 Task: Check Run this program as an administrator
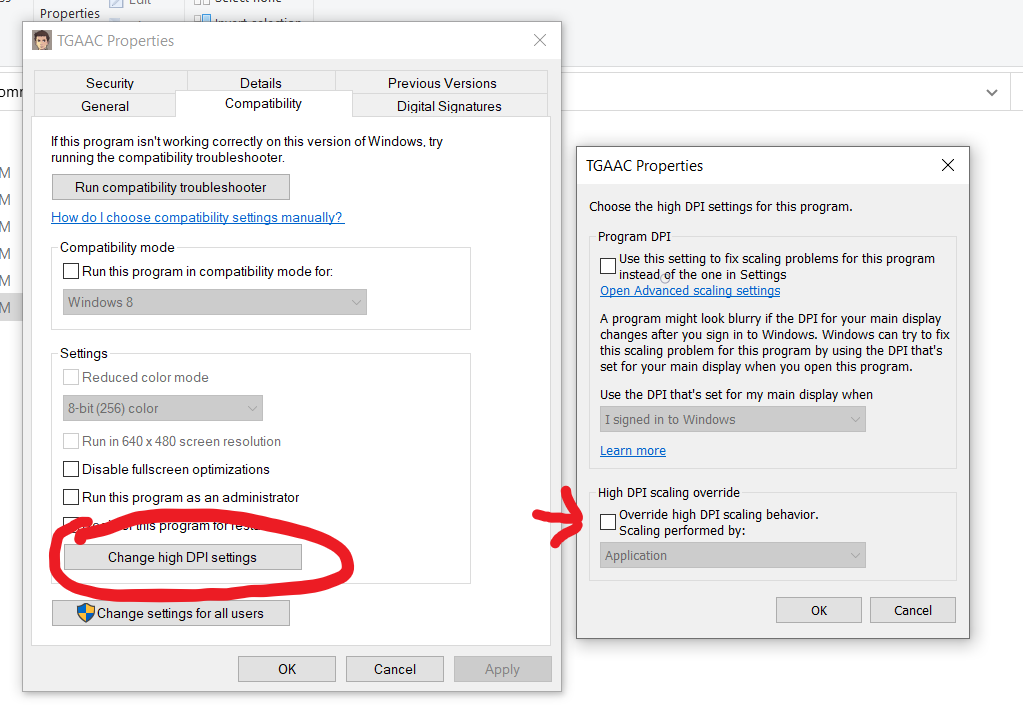[x=71, y=497]
